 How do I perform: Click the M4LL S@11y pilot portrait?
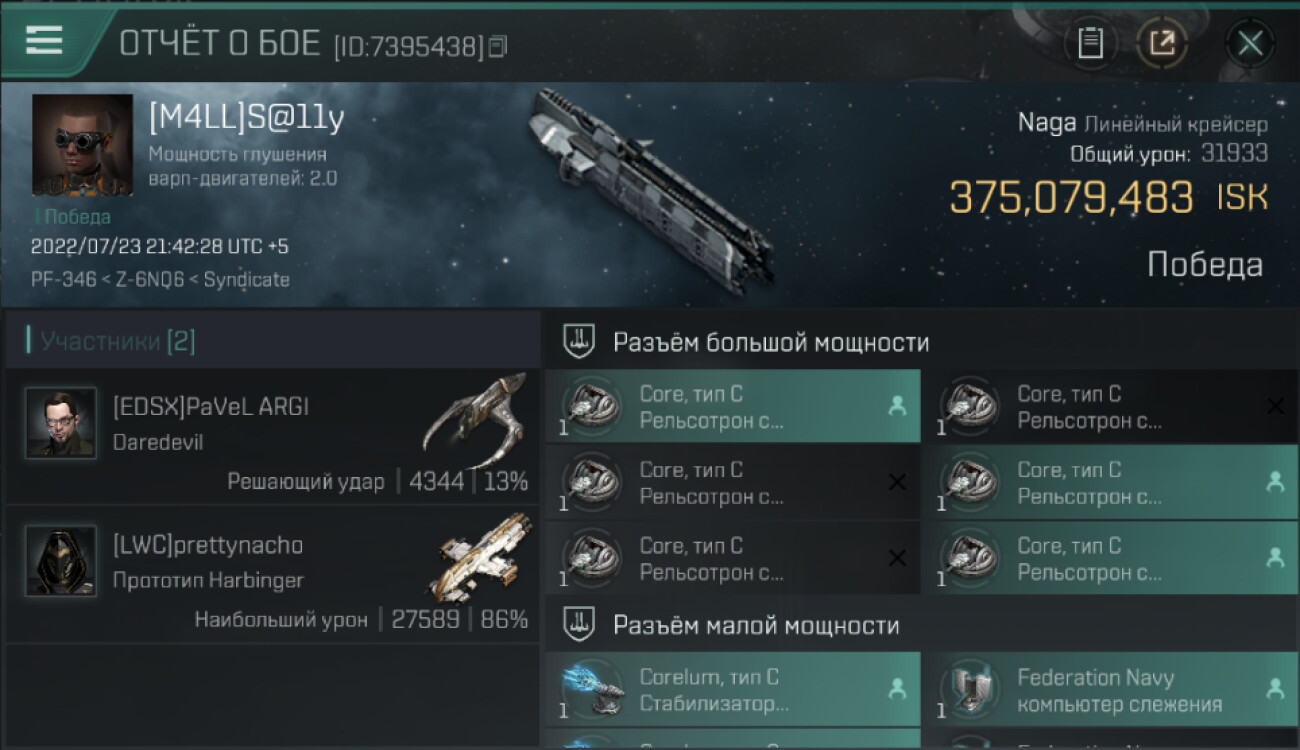(x=82, y=145)
